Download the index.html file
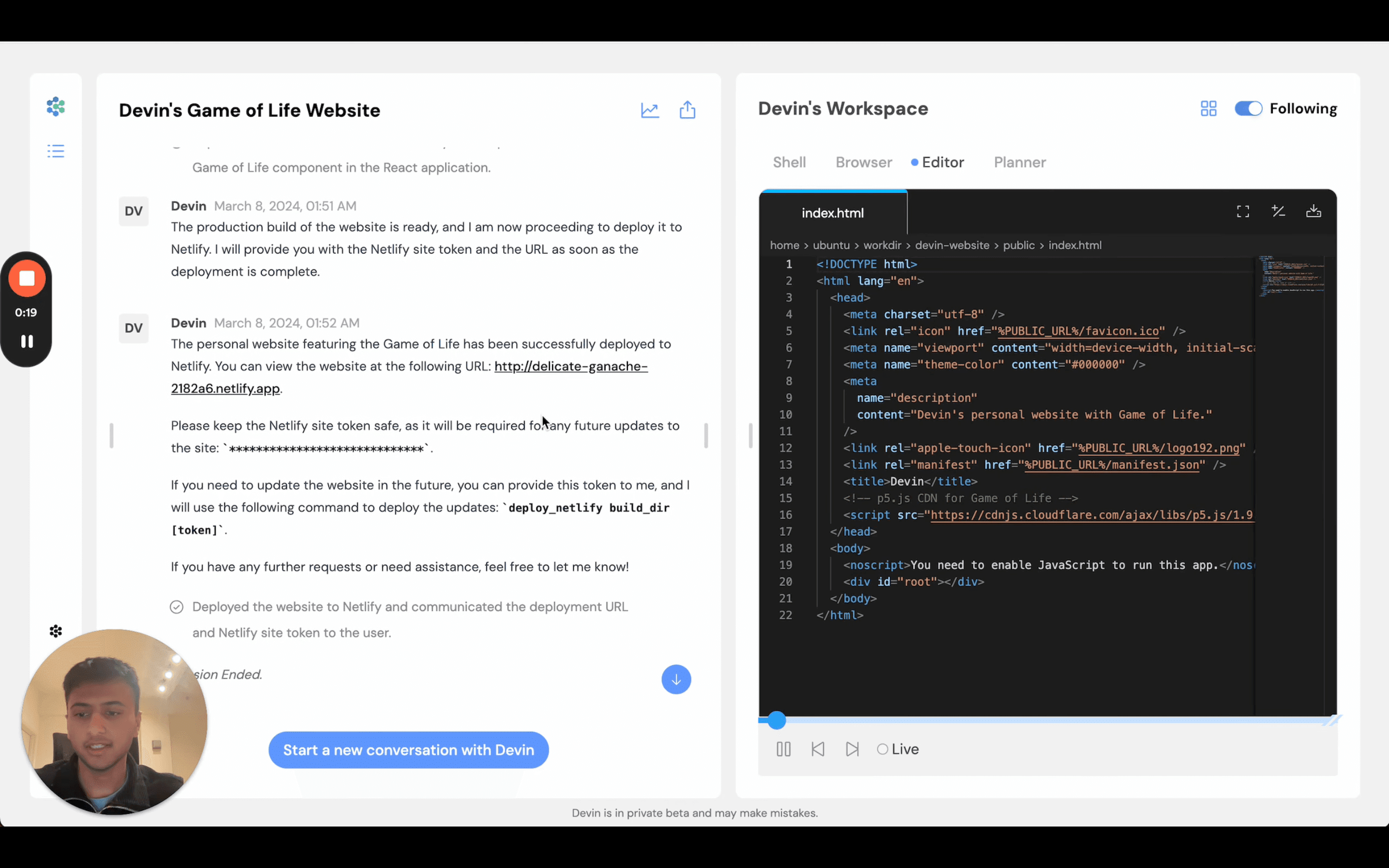Viewport: 1389px width, 868px height. pos(1314,211)
